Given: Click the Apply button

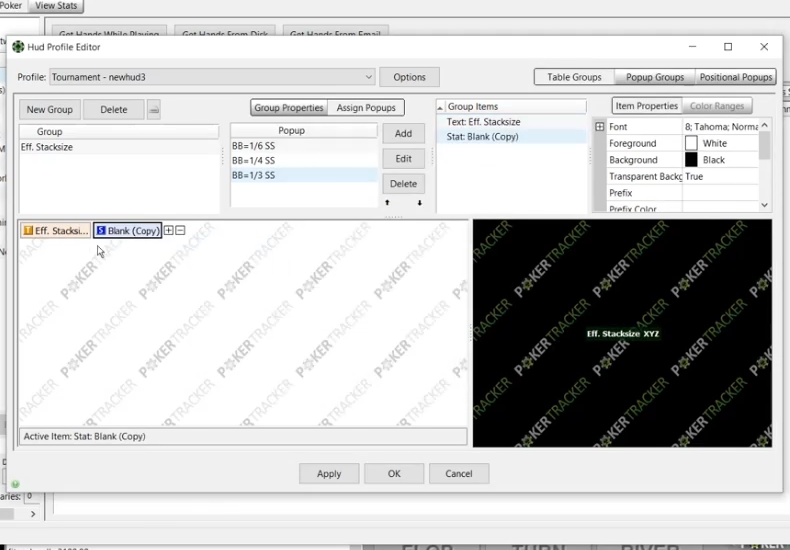Looking at the screenshot, I should pos(329,473).
